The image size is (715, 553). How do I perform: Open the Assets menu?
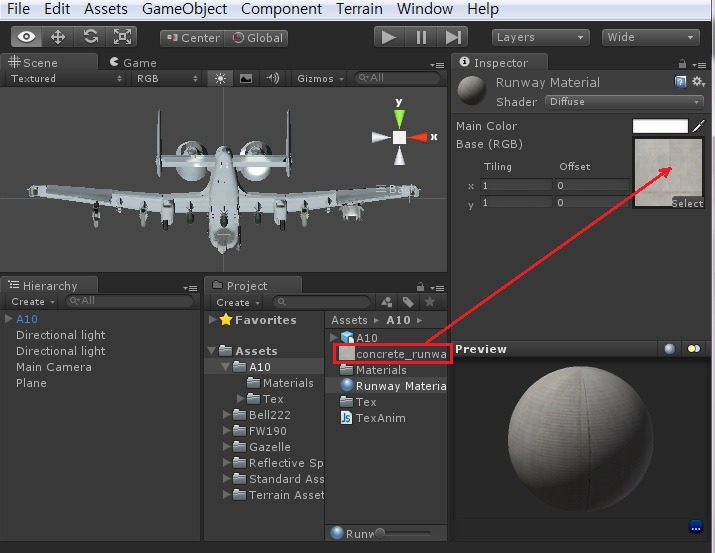tap(106, 9)
